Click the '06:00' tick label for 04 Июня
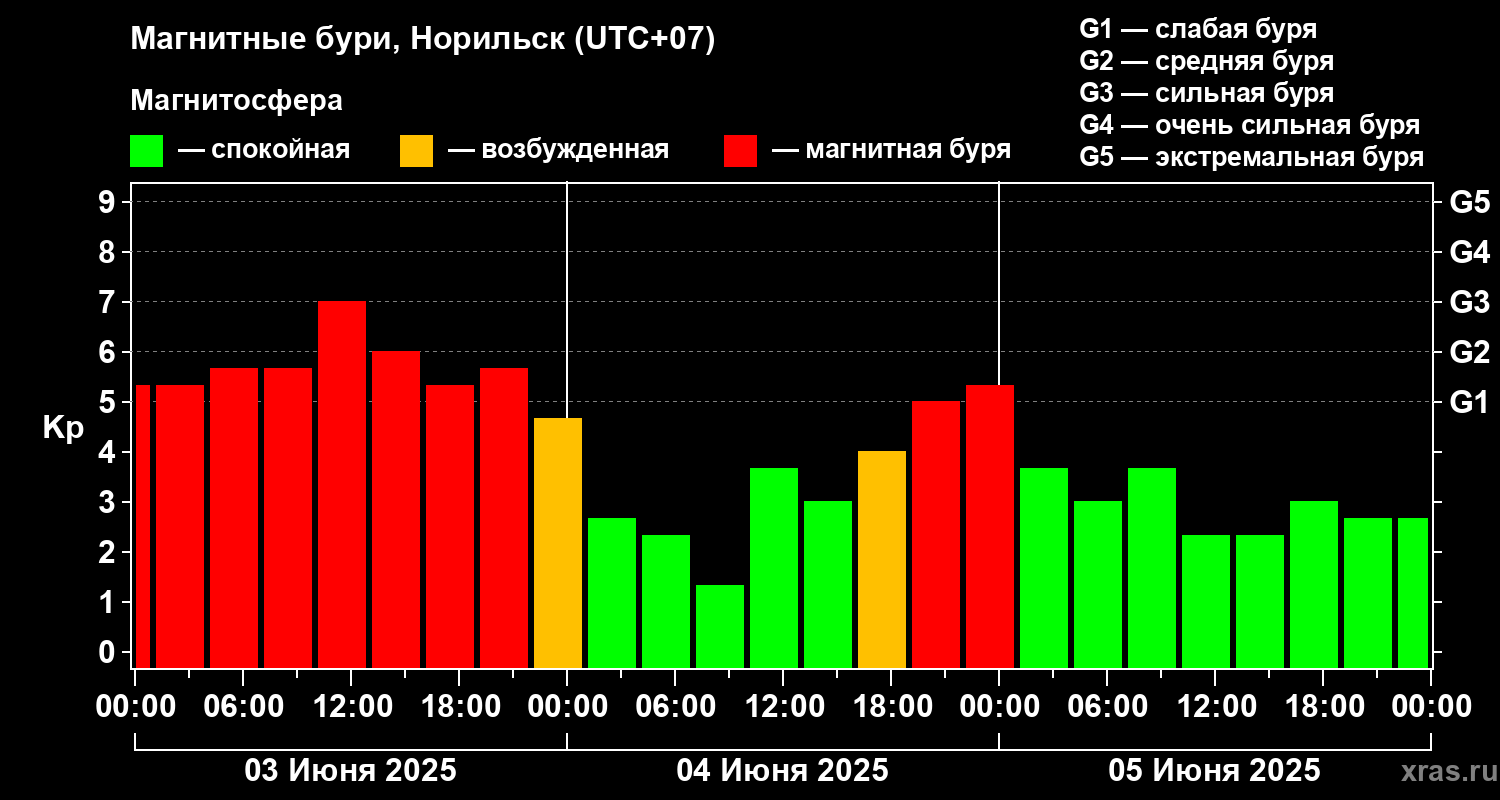 675,707
